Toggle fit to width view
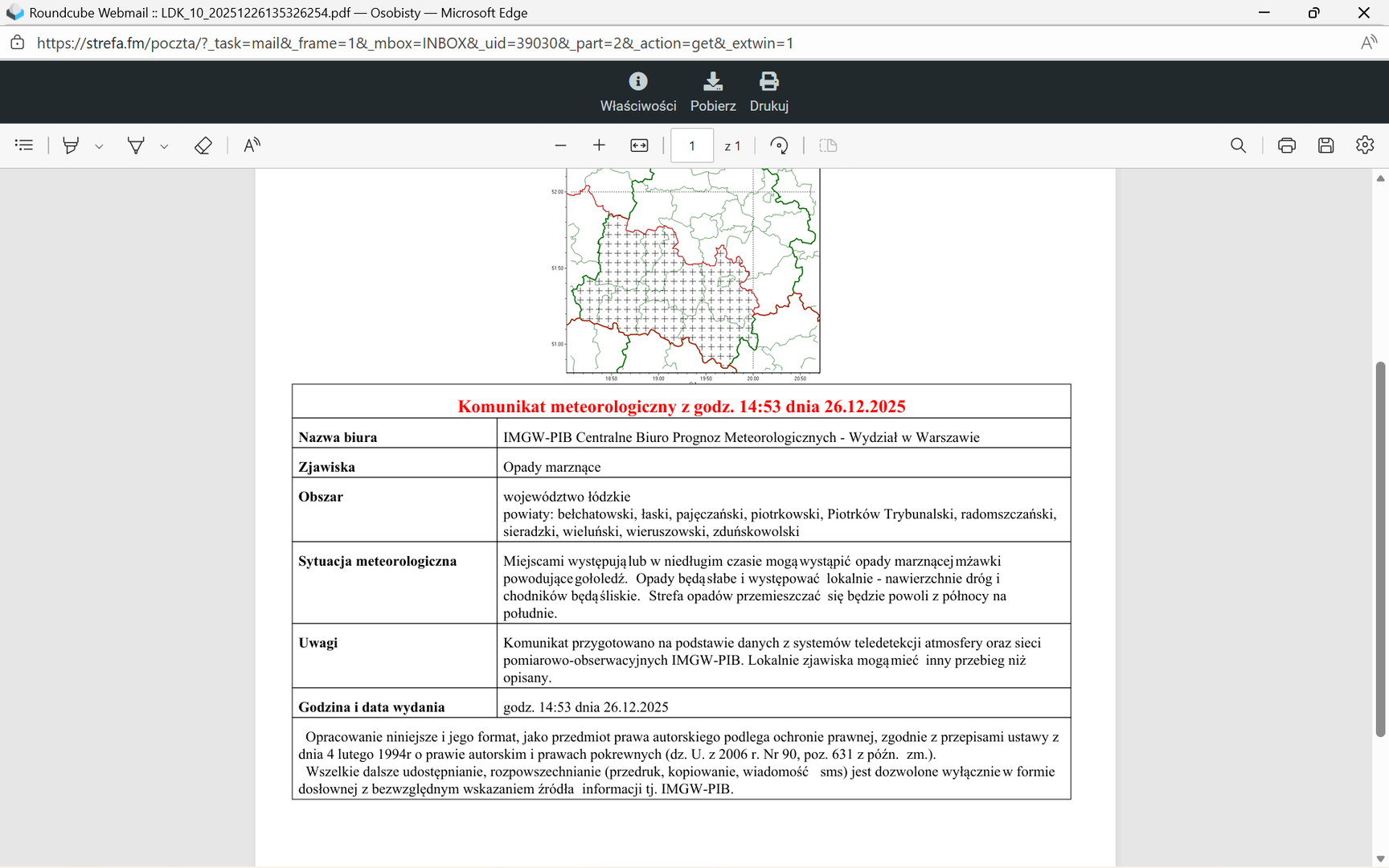Screen dimensions: 1389x868 pos(639,145)
